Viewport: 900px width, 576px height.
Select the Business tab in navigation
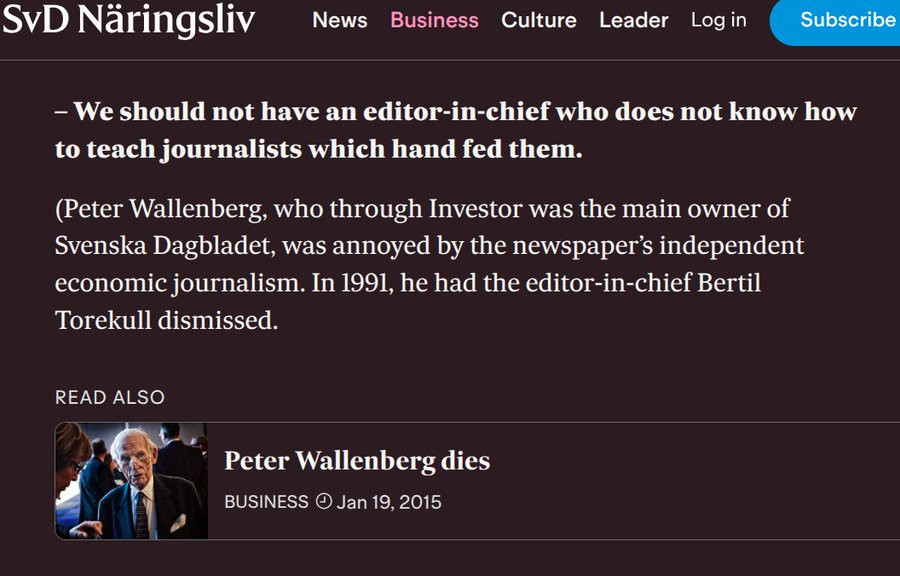click(x=434, y=20)
